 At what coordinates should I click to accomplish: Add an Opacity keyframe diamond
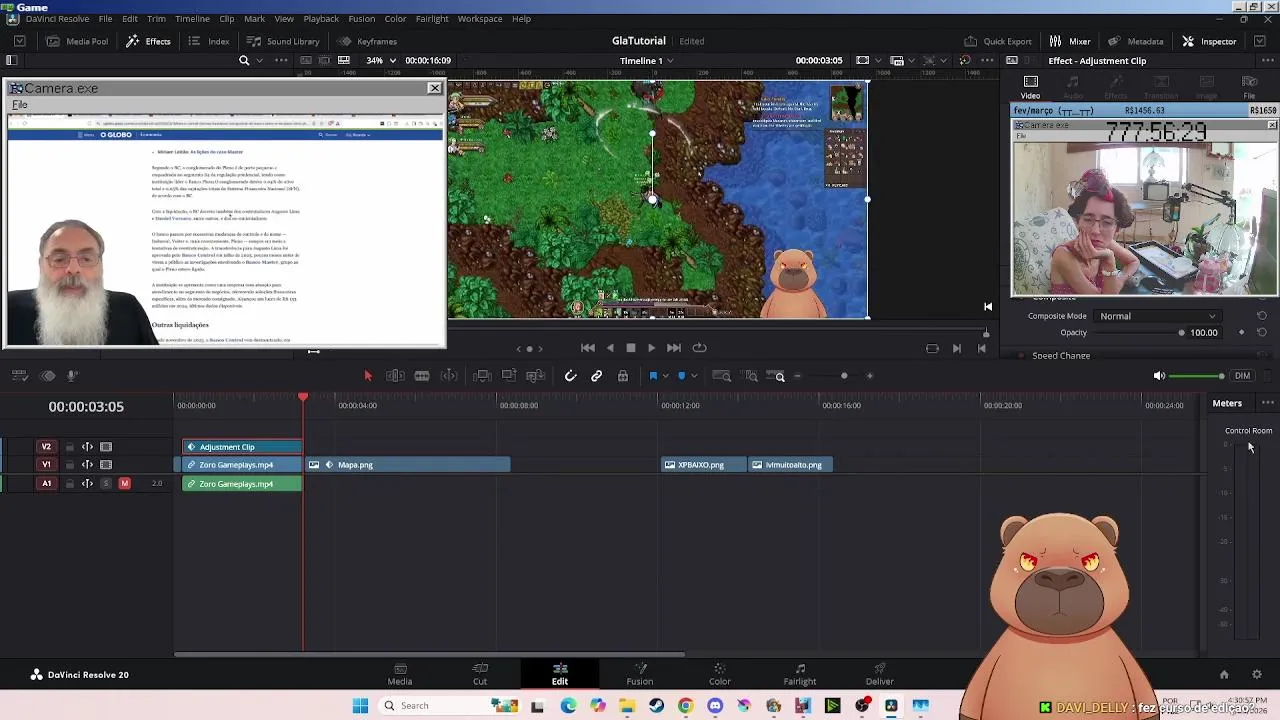pyautogui.click(x=1242, y=333)
